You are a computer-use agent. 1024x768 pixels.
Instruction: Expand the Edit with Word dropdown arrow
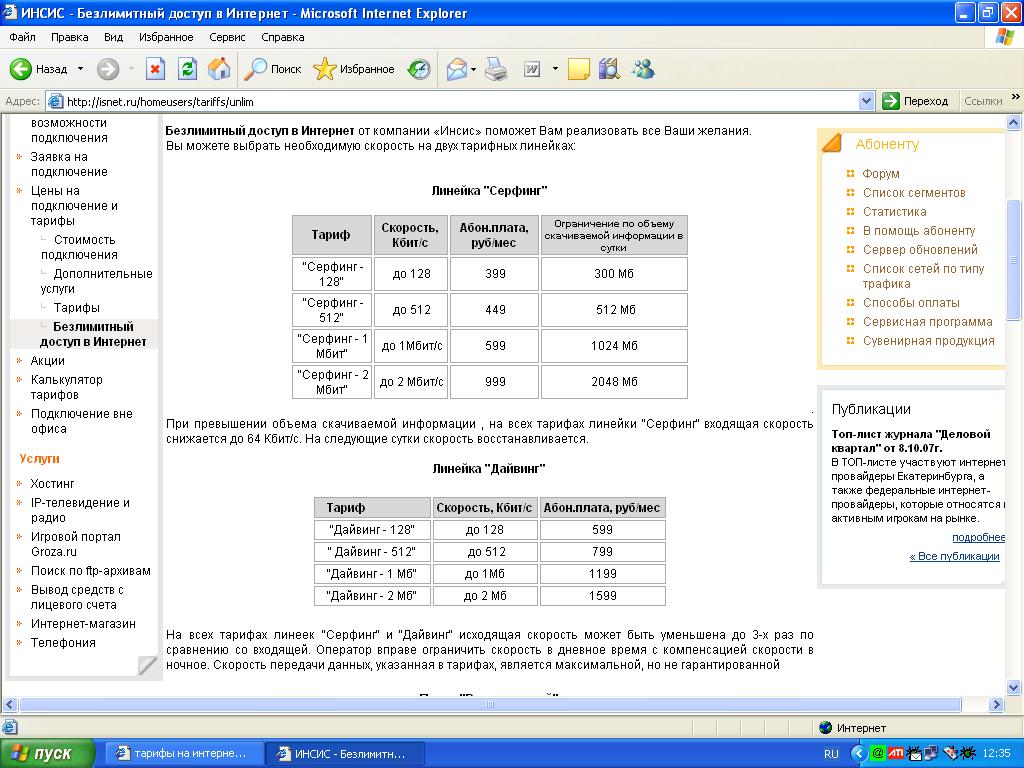[555, 69]
